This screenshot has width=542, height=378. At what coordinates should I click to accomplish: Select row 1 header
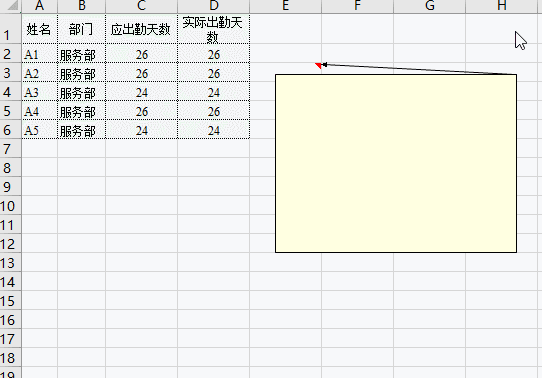[10, 29]
